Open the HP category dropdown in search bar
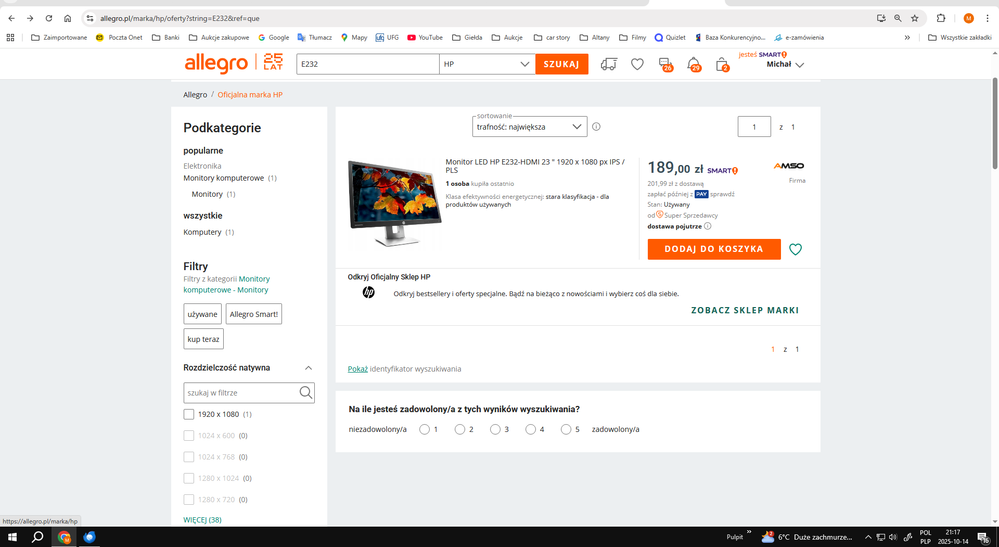Viewport: 999px width, 547px height. (487, 64)
